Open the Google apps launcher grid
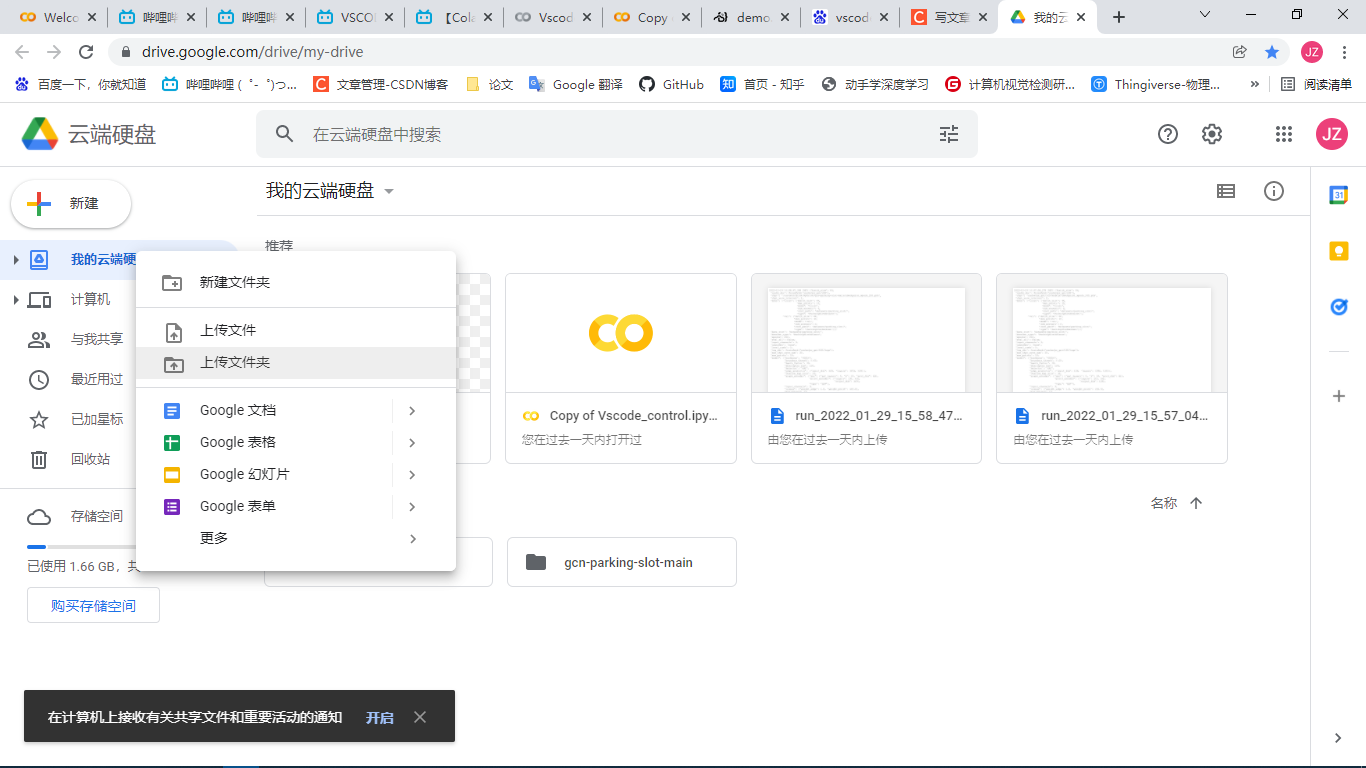The image size is (1366, 768). tap(1284, 133)
